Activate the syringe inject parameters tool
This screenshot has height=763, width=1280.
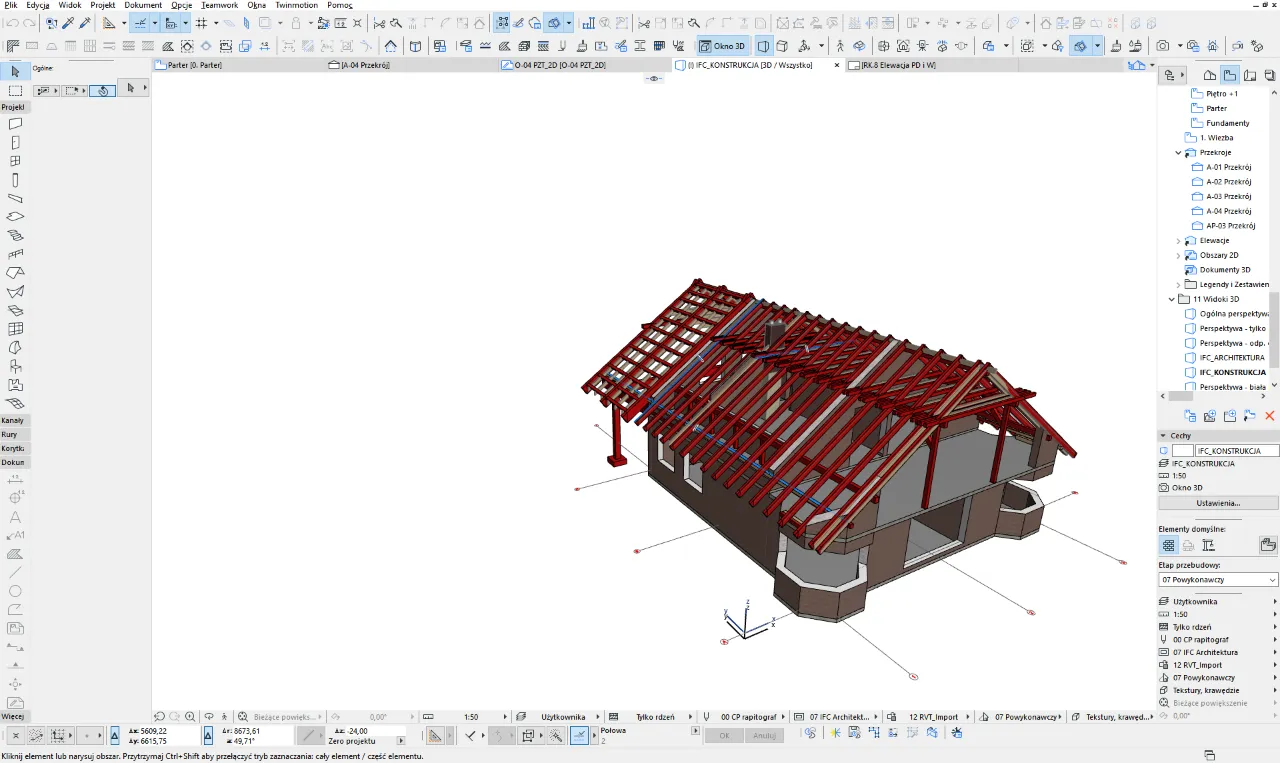84,22
